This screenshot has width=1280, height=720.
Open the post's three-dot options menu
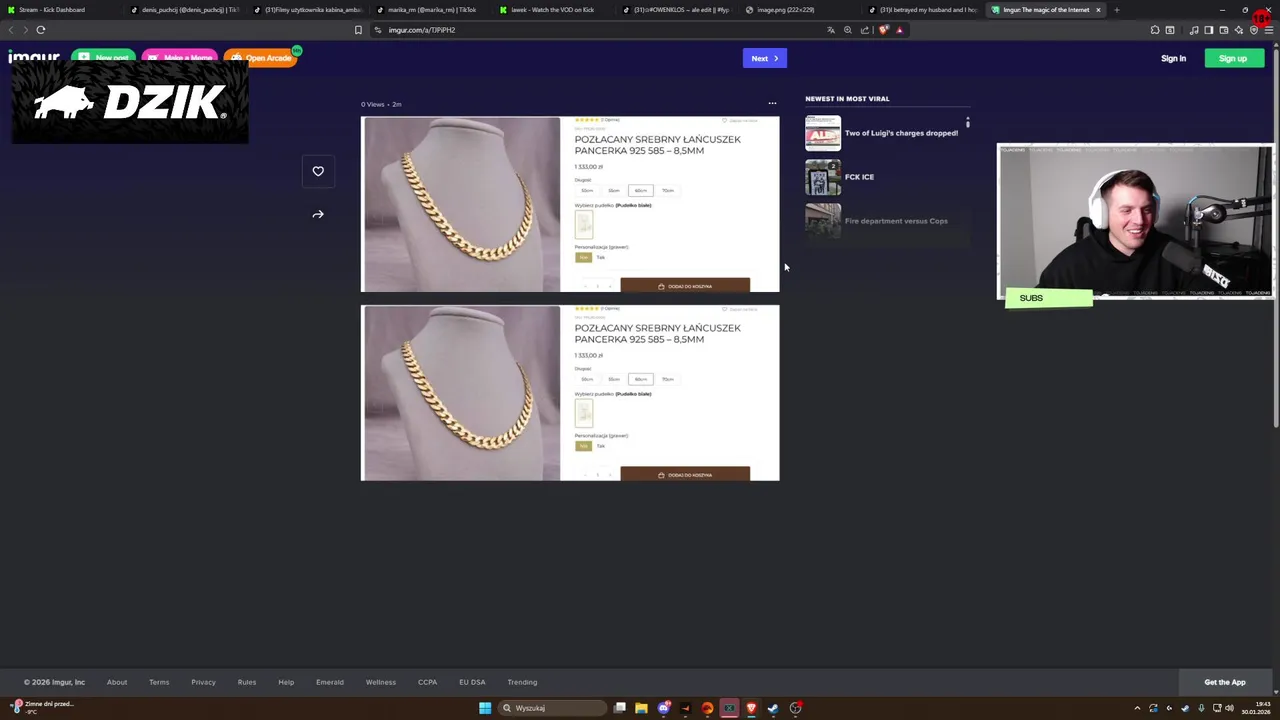[772, 103]
